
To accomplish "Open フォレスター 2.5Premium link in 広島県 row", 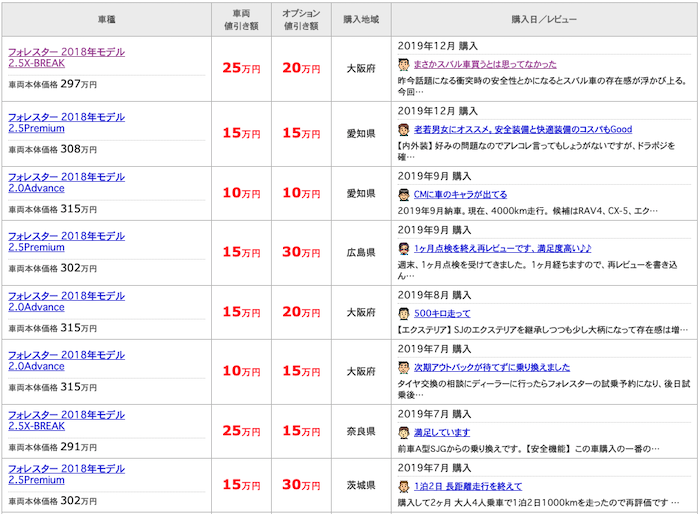I will (x=67, y=242).
